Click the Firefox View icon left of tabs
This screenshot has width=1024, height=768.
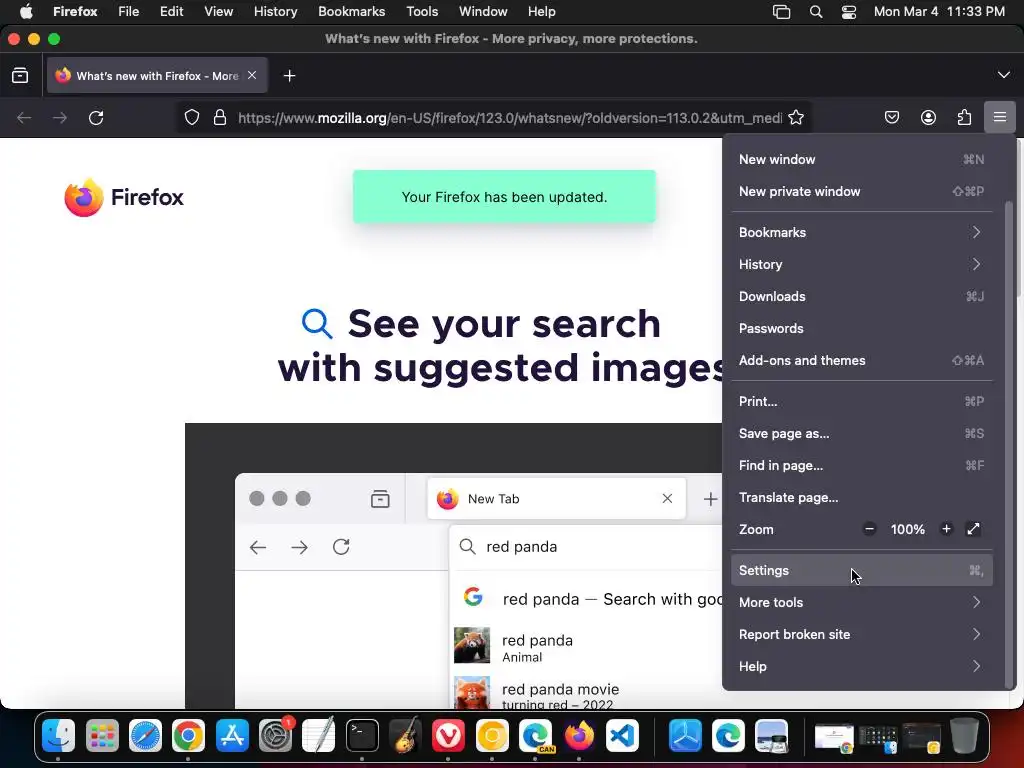pyautogui.click(x=20, y=76)
